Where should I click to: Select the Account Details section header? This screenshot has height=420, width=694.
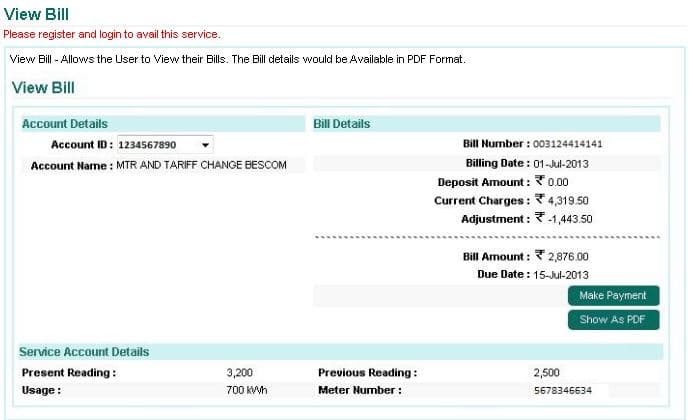pyautogui.click(x=65, y=124)
